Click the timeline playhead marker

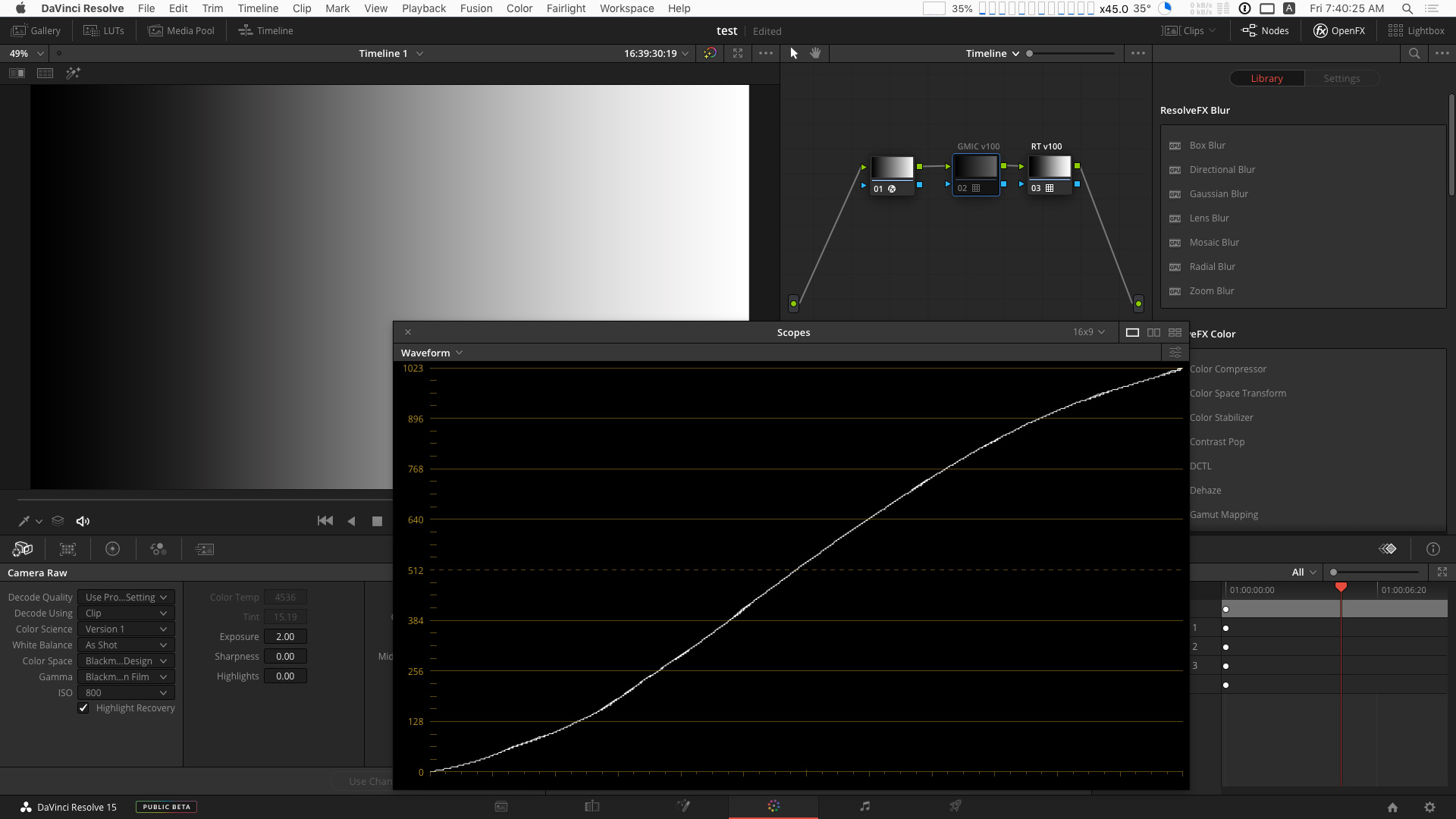coord(1342,587)
